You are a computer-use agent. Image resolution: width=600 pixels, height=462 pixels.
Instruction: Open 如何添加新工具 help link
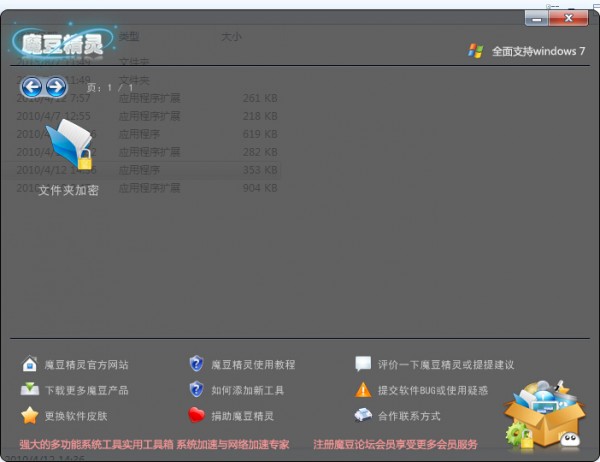tap(247, 390)
